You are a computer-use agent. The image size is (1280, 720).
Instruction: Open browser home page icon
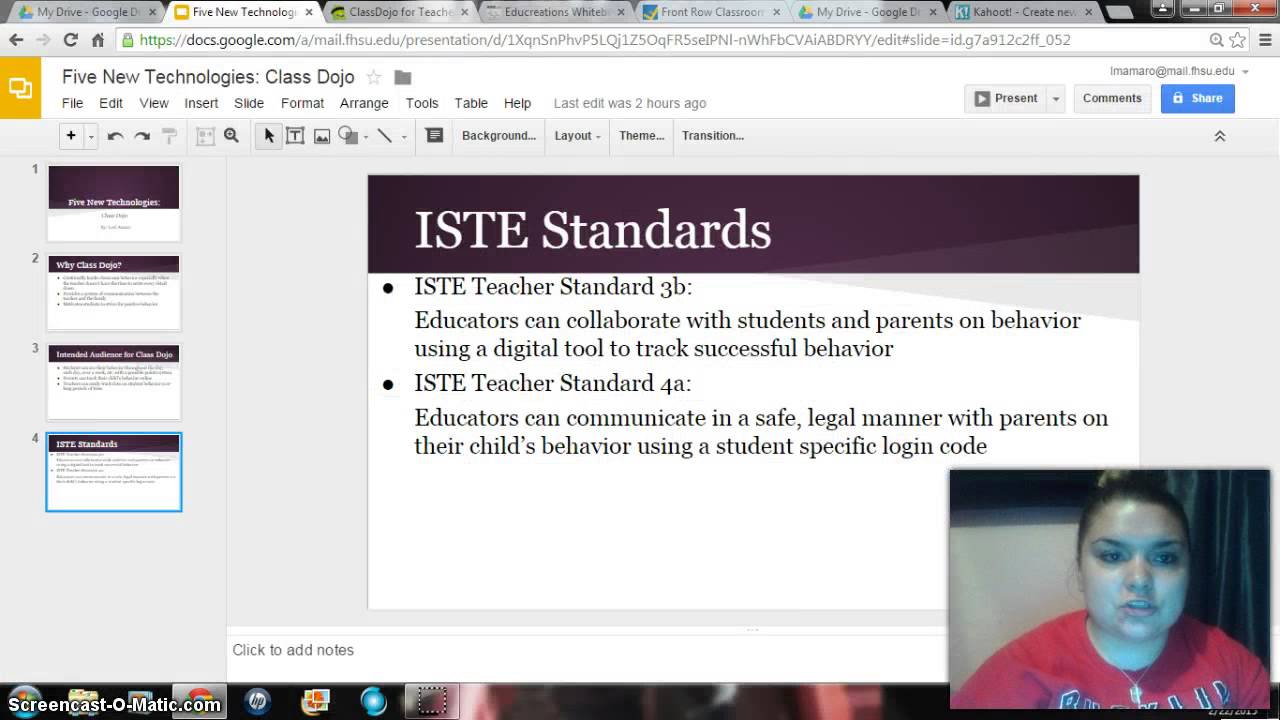[97, 41]
